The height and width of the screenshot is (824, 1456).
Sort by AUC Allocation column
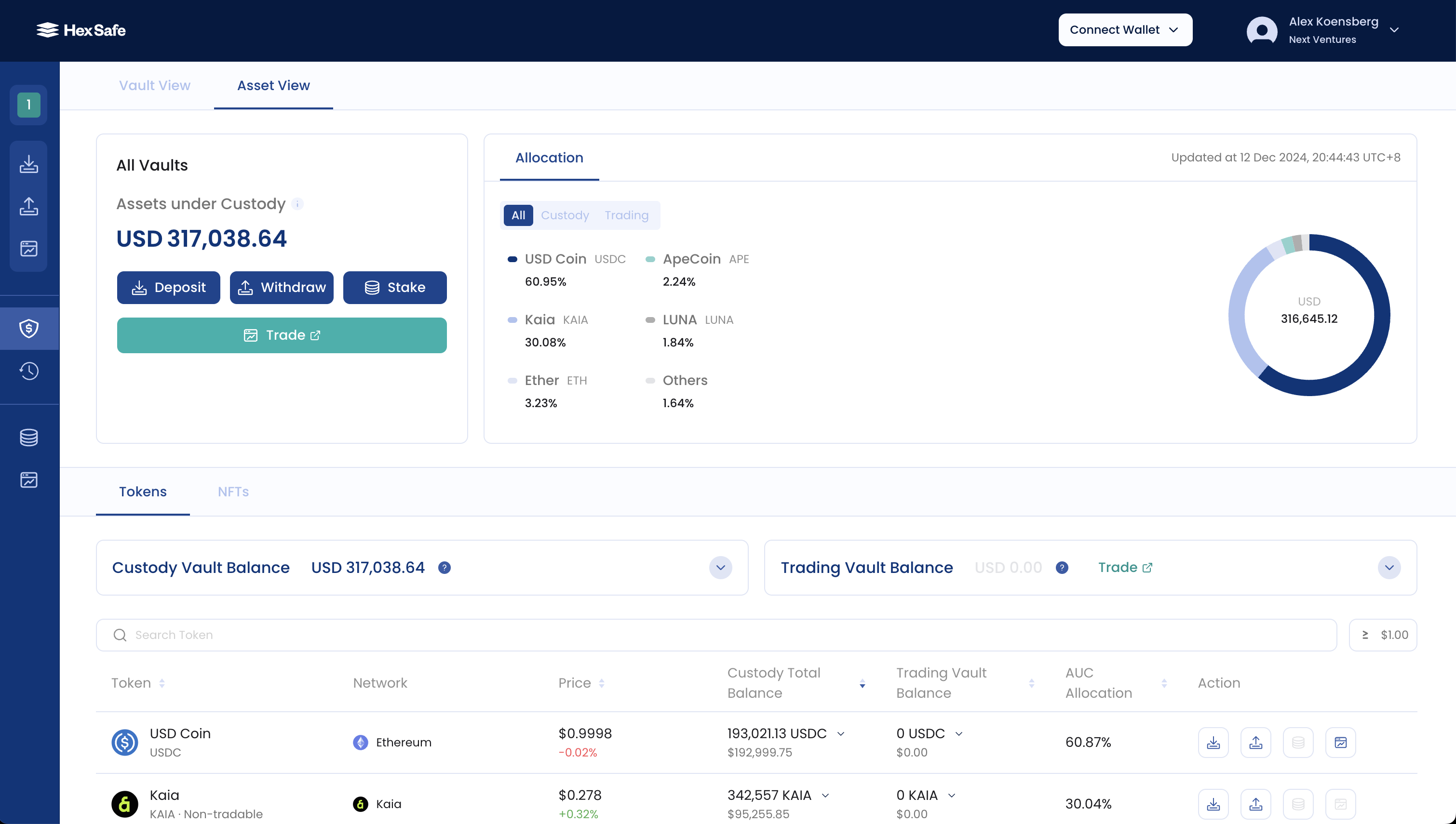click(1164, 684)
